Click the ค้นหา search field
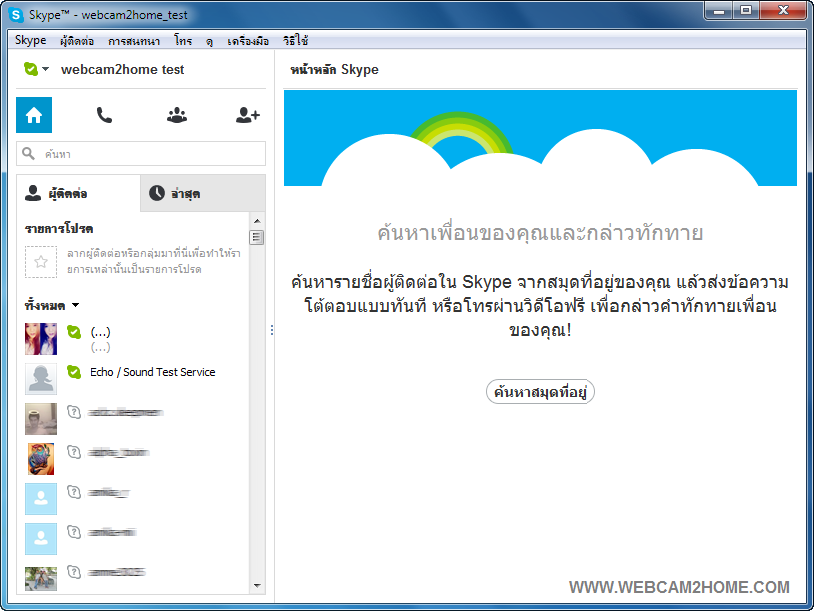This screenshot has width=814, height=611. 150,154
